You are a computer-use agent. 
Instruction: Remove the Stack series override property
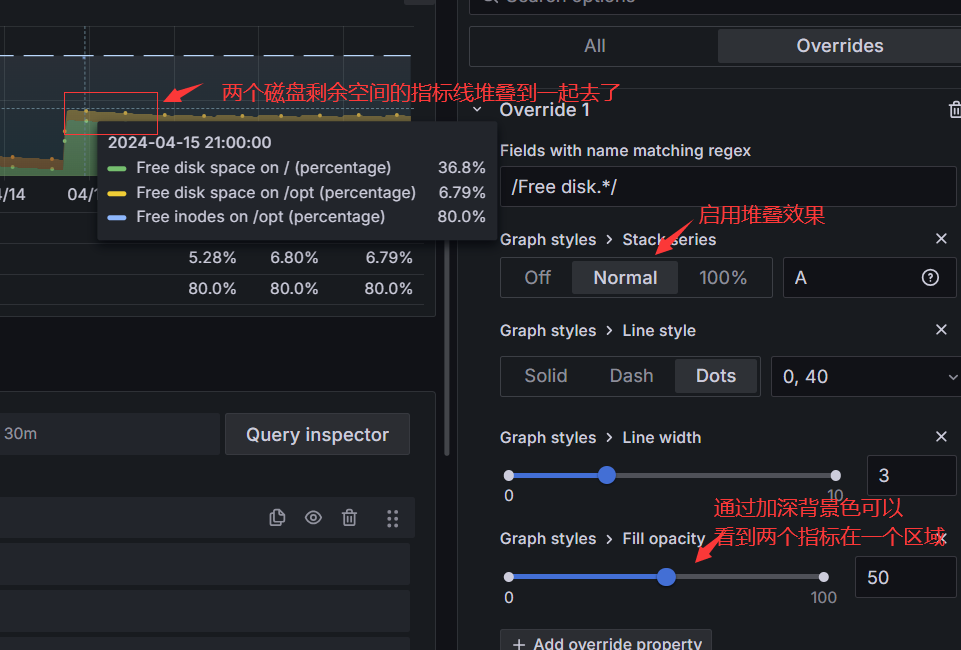point(941,239)
